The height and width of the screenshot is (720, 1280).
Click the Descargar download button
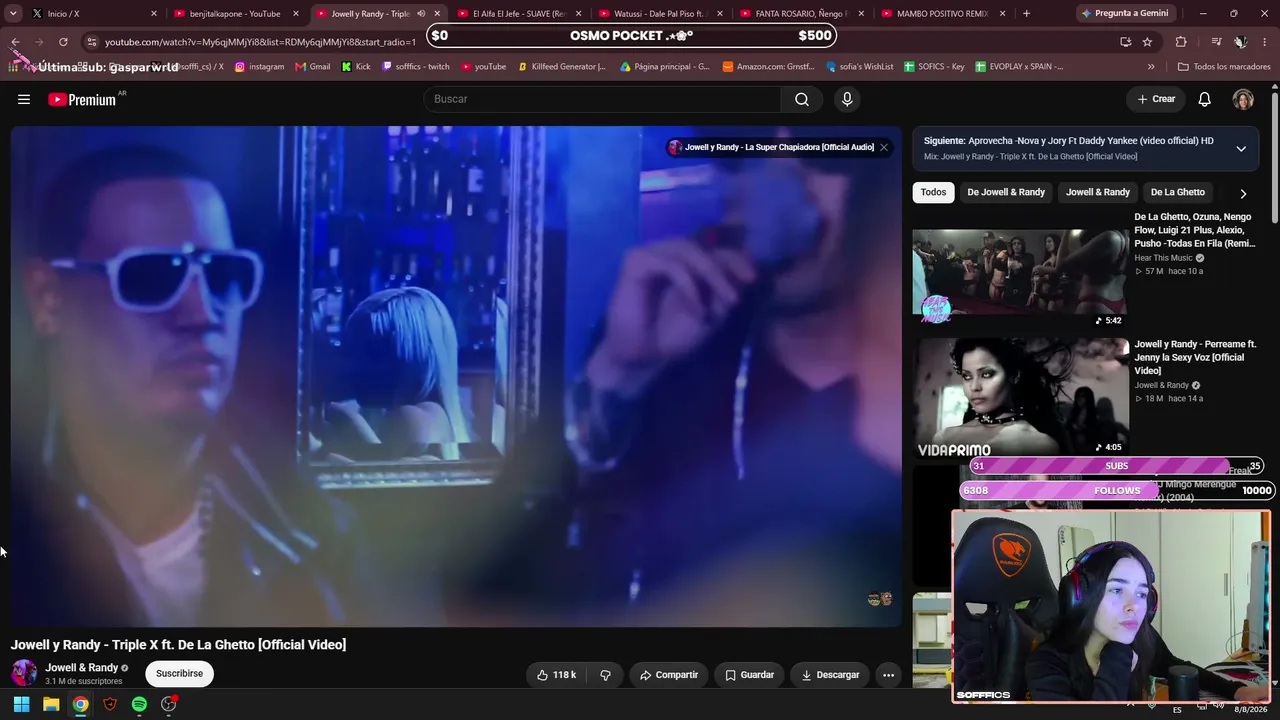click(x=830, y=675)
